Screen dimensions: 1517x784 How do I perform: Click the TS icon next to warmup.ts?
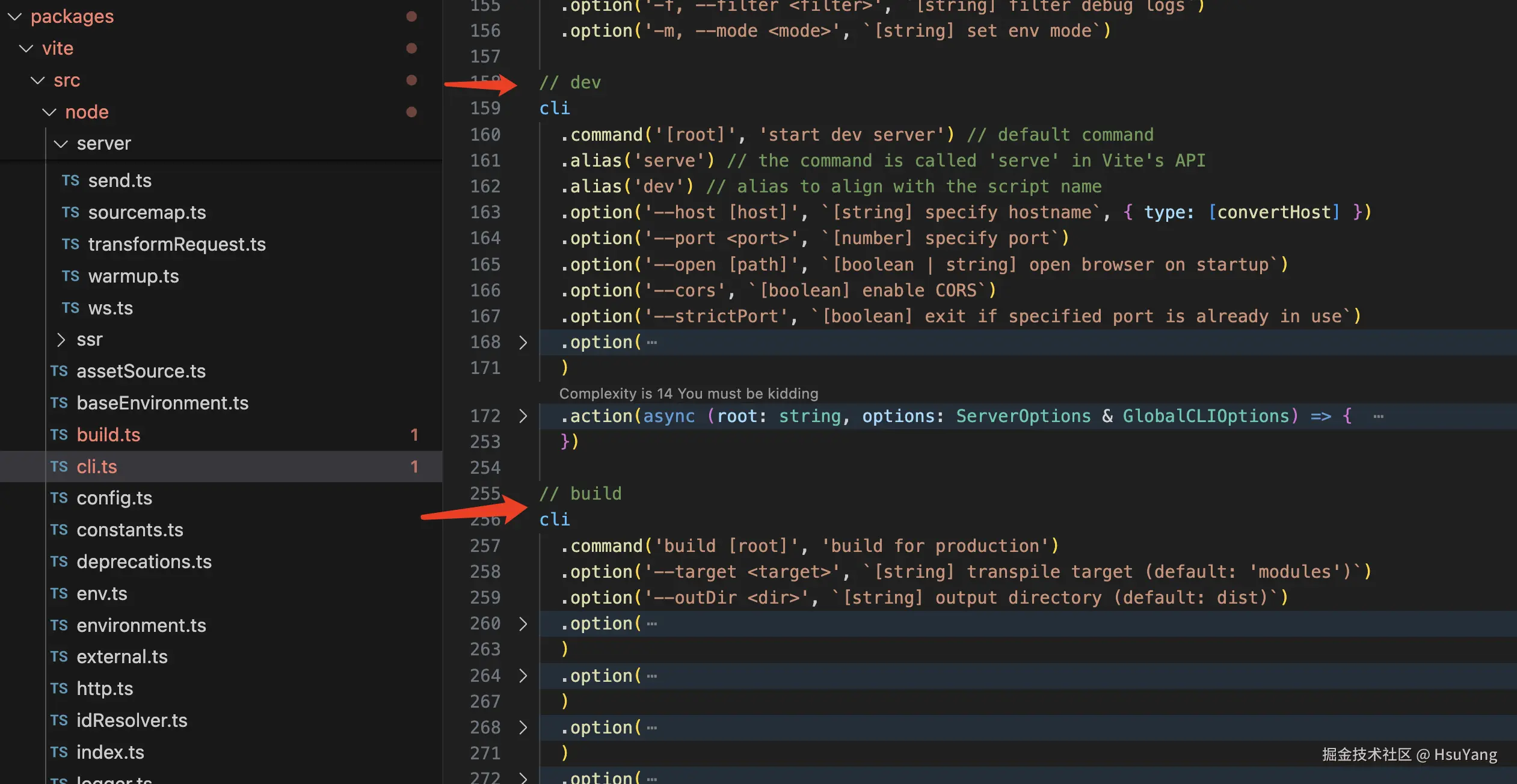pyautogui.click(x=70, y=276)
